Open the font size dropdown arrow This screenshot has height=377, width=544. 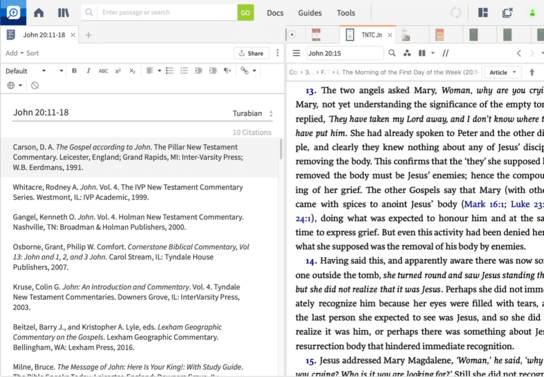pyautogui.click(x=61, y=71)
